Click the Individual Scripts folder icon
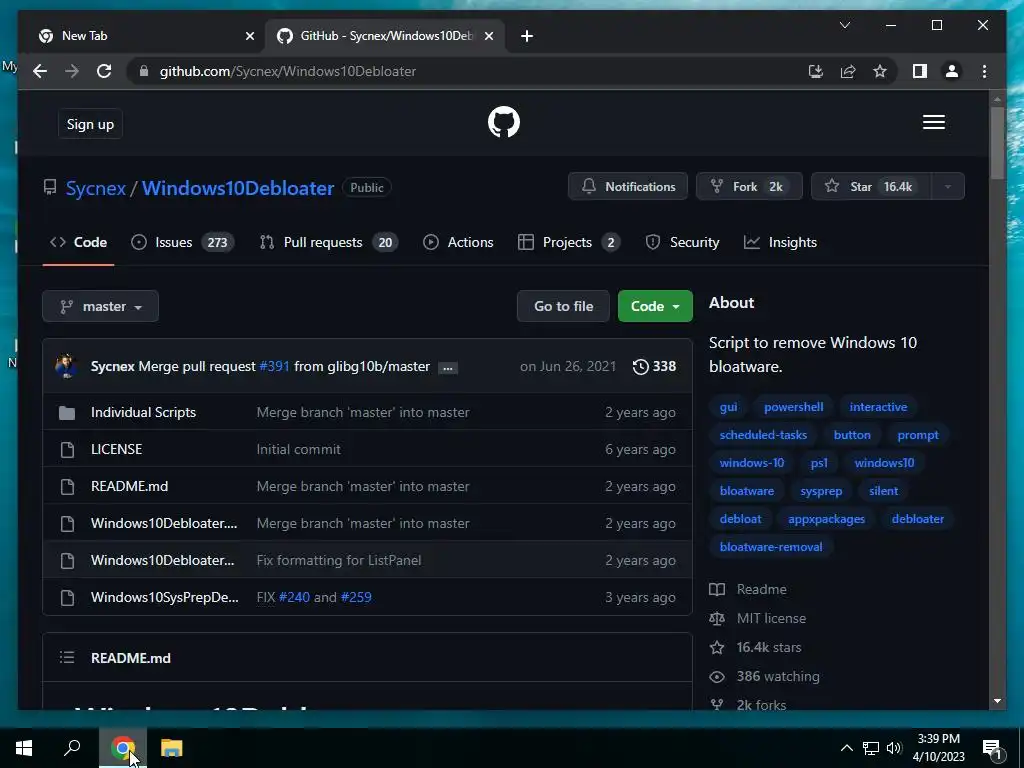The image size is (1024, 768). 67,413
